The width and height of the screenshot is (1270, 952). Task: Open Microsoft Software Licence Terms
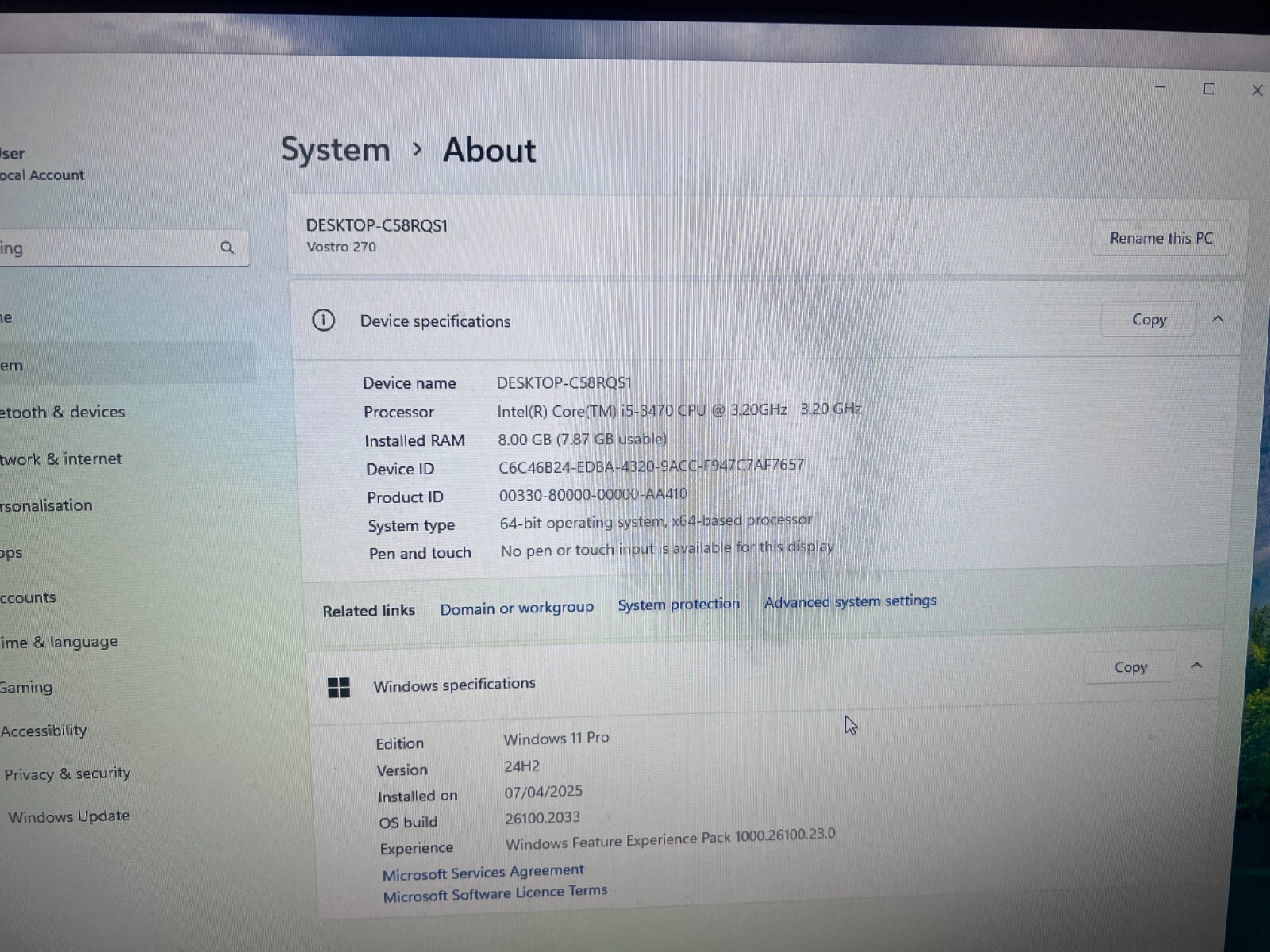pyautogui.click(x=495, y=893)
